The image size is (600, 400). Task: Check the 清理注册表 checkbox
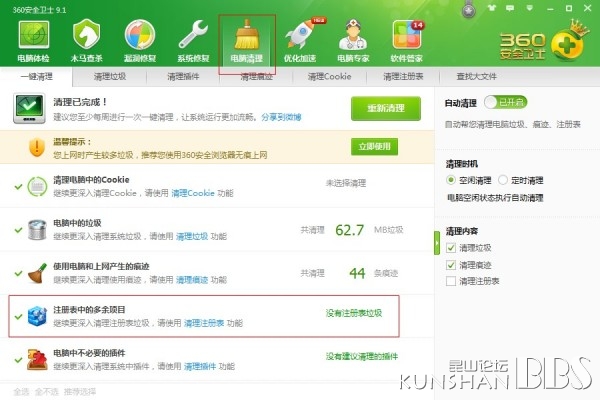click(x=451, y=281)
